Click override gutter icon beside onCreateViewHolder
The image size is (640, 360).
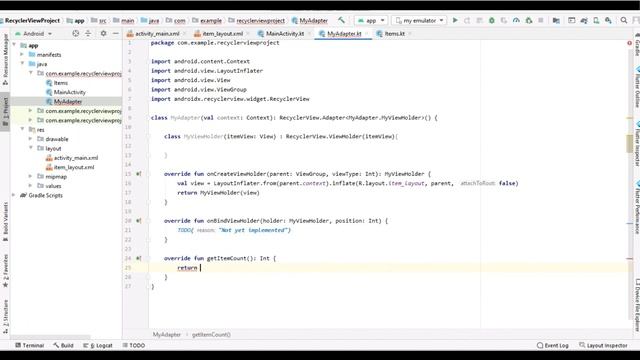click(x=138, y=174)
